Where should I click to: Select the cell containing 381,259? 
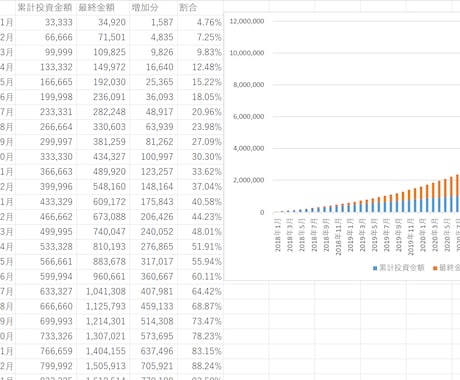tap(103, 142)
